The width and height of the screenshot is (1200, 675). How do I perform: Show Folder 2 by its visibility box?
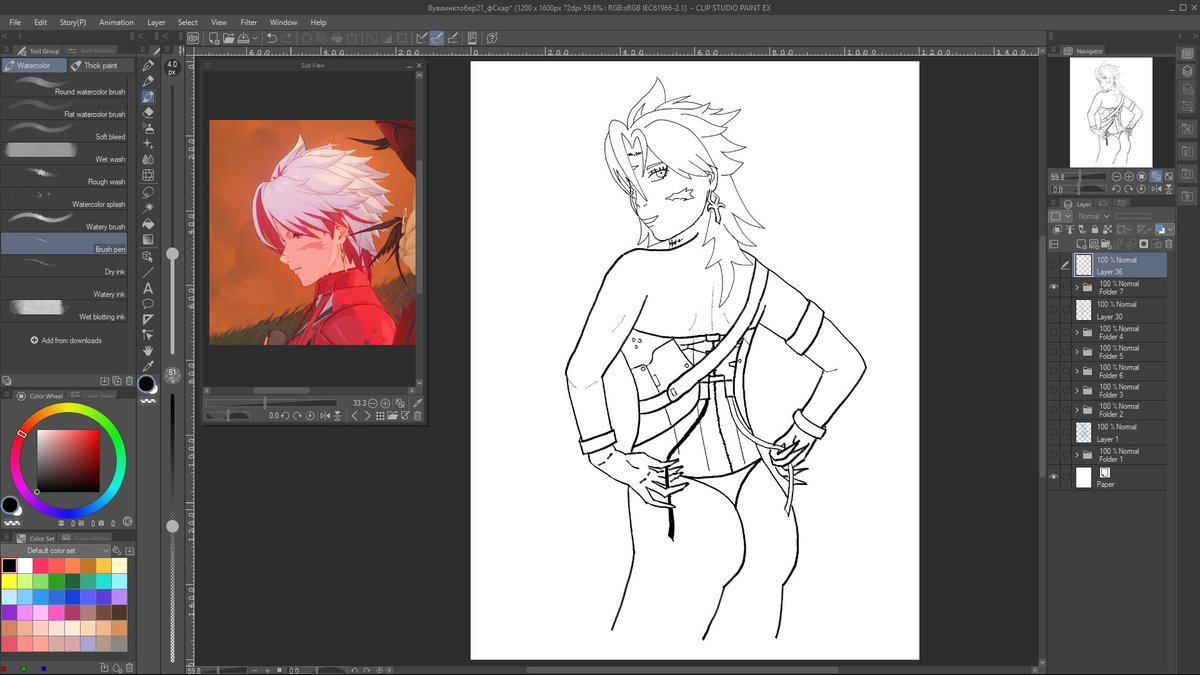[x=1053, y=410]
